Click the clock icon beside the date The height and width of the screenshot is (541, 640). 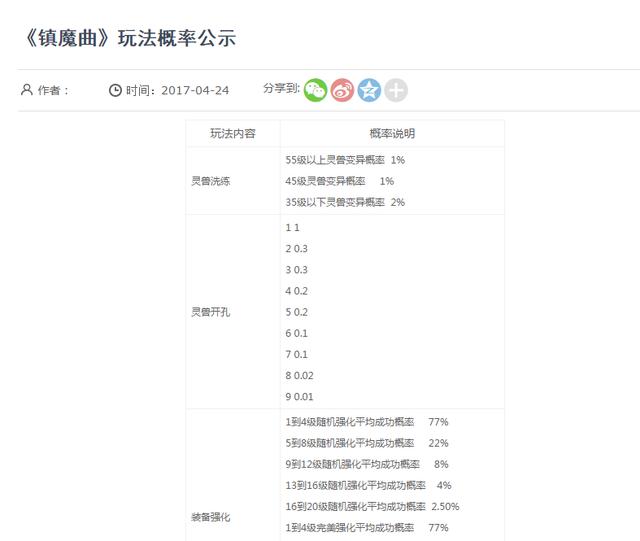coord(115,90)
